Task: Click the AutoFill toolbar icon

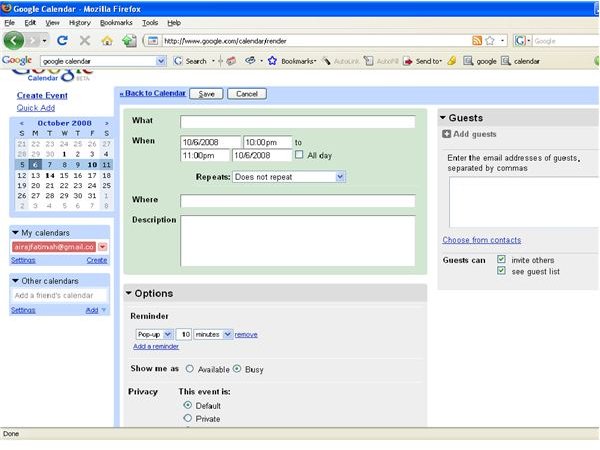Action: point(368,61)
